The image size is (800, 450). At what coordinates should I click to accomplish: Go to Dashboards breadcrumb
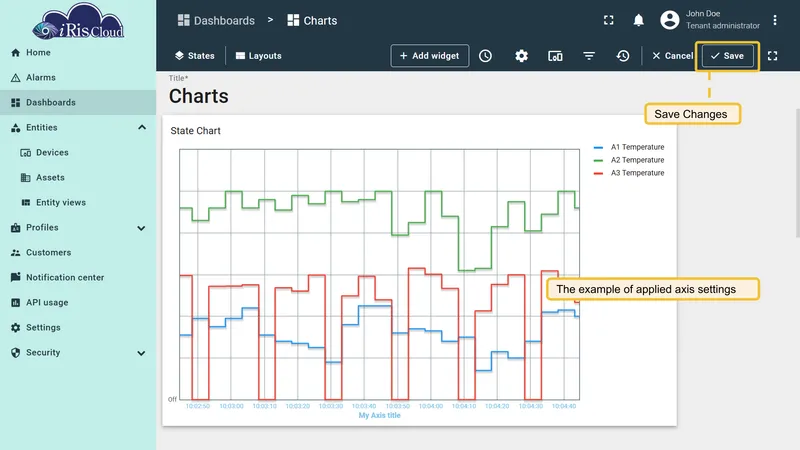[216, 20]
